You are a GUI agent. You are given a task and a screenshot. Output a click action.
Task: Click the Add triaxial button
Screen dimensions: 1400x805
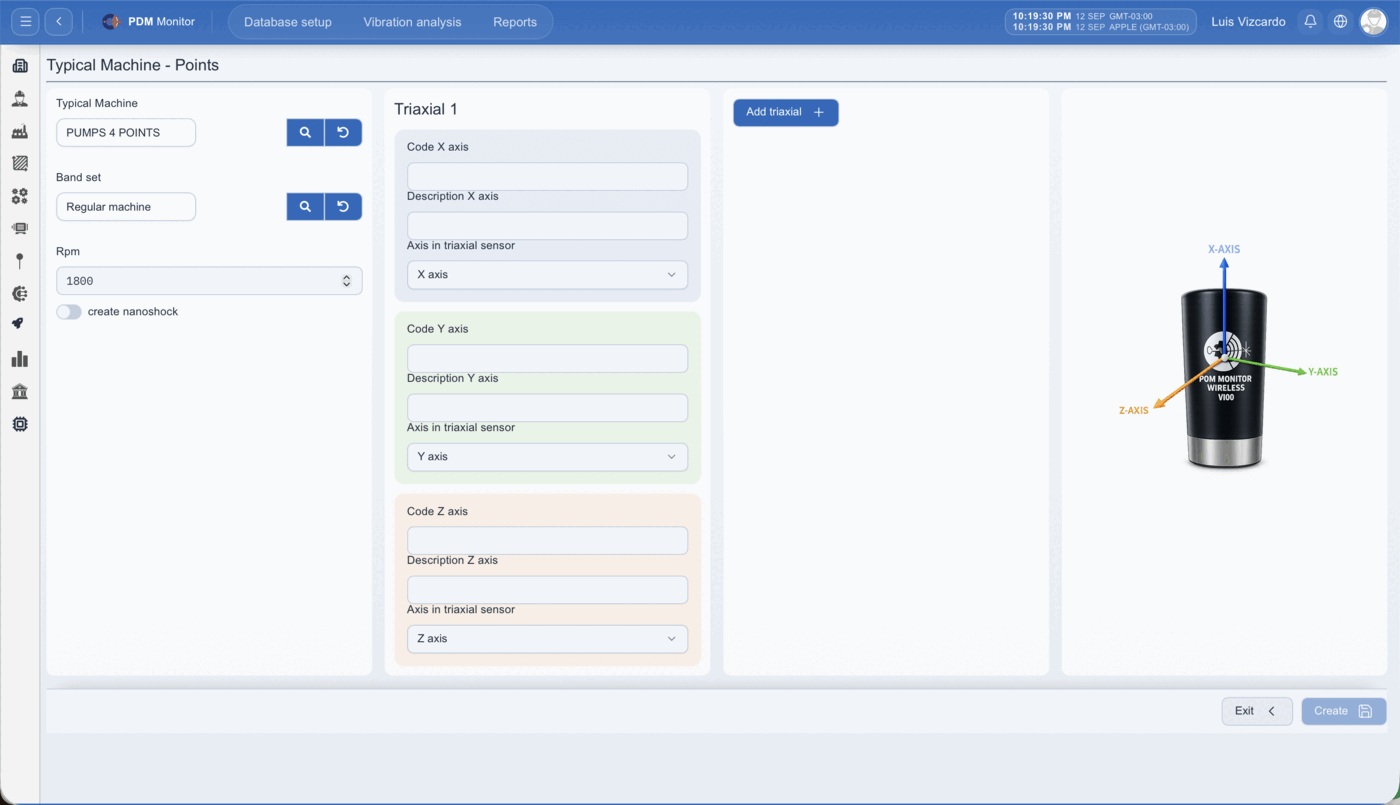pyautogui.click(x=786, y=112)
